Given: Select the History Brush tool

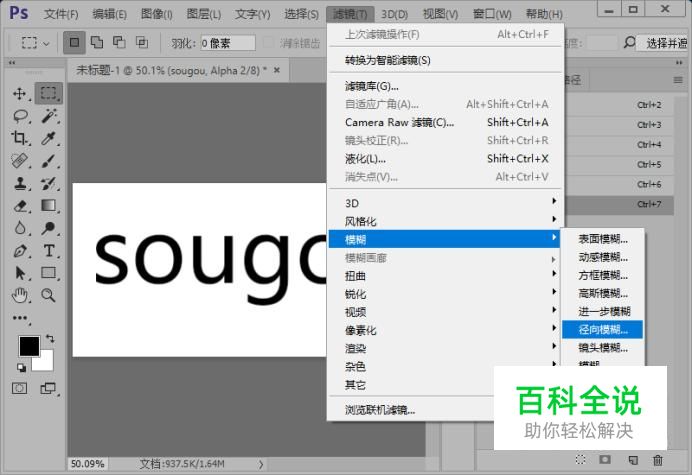Looking at the screenshot, I should pyautogui.click(x=49, y=183).
